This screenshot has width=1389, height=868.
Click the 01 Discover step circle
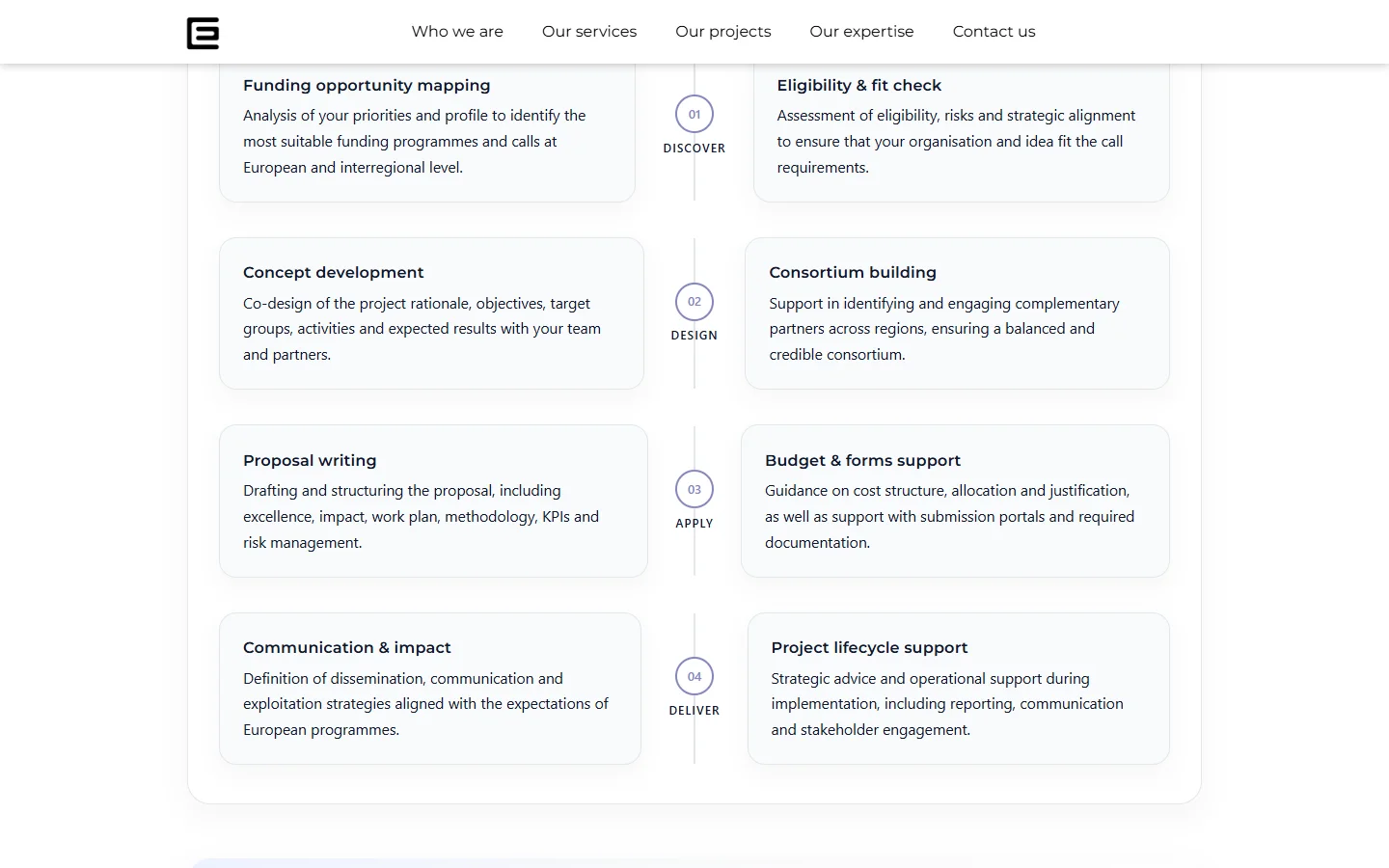pos(694,115)
